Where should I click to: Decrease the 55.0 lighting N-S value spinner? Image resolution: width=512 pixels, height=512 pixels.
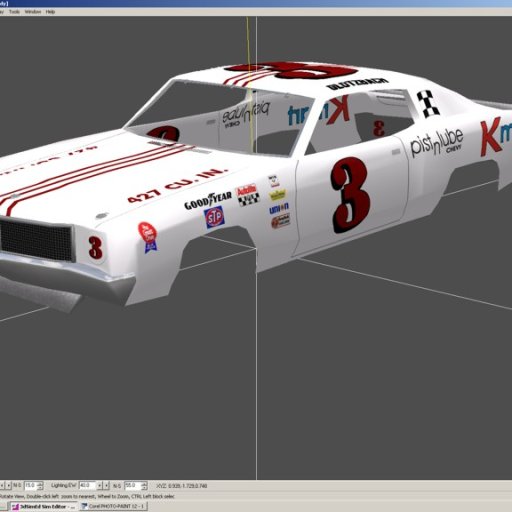144,488
